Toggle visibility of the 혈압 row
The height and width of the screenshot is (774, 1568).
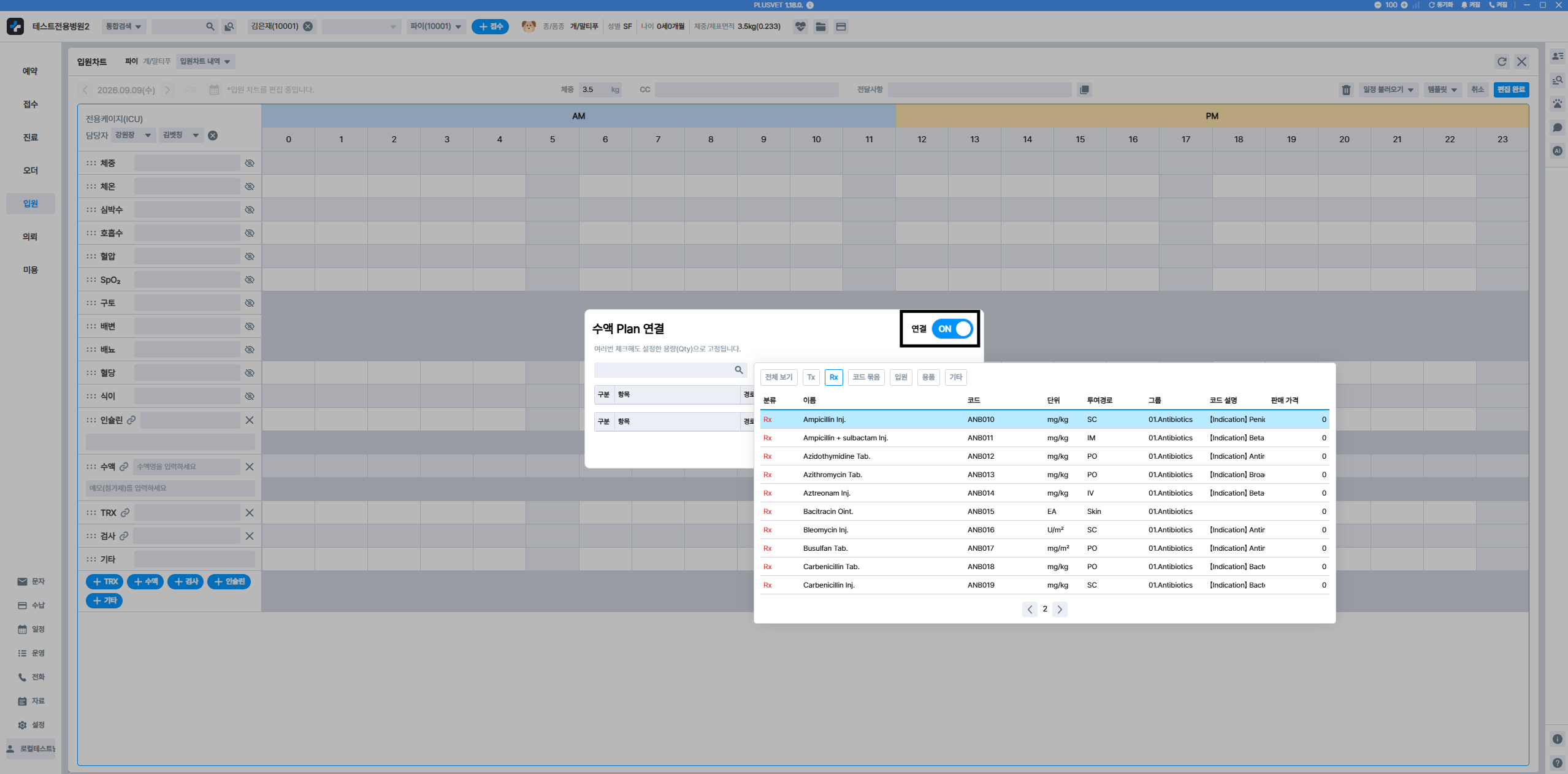250,256
